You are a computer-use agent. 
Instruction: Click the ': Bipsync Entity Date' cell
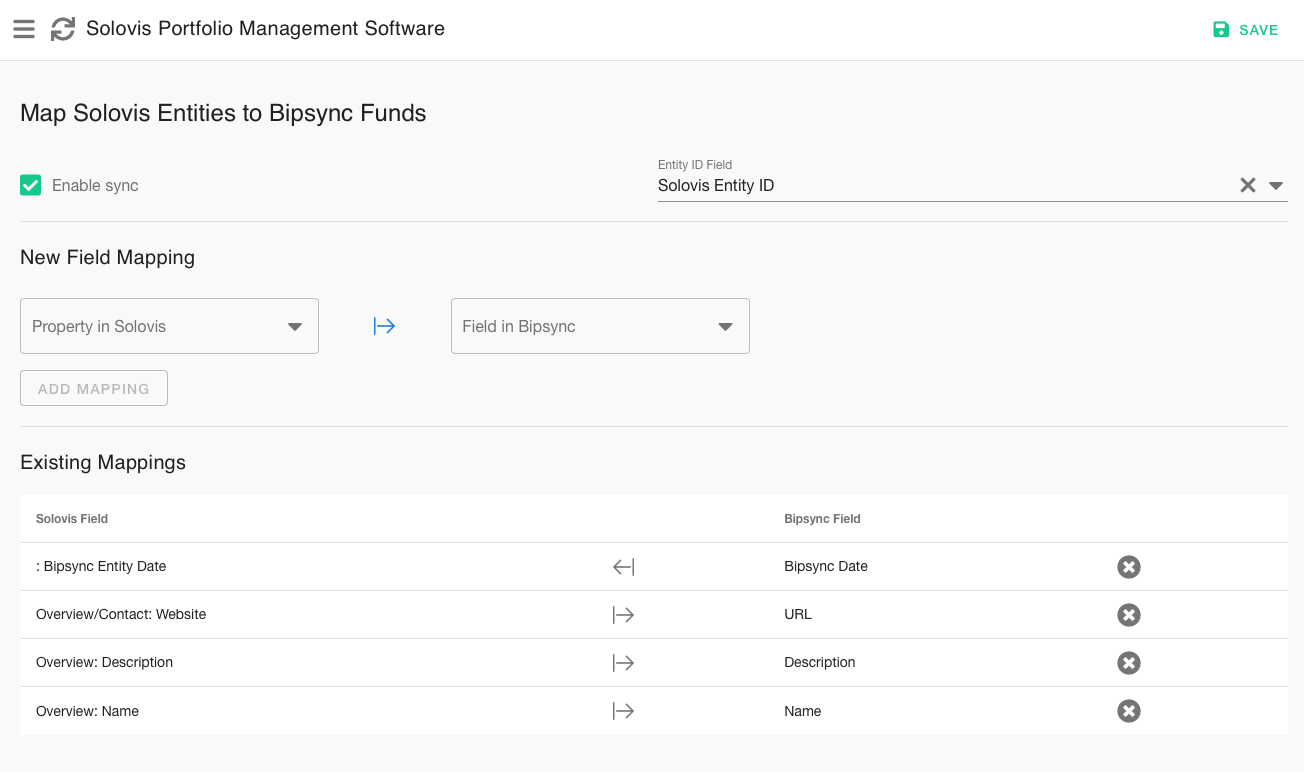click(101, 566)
